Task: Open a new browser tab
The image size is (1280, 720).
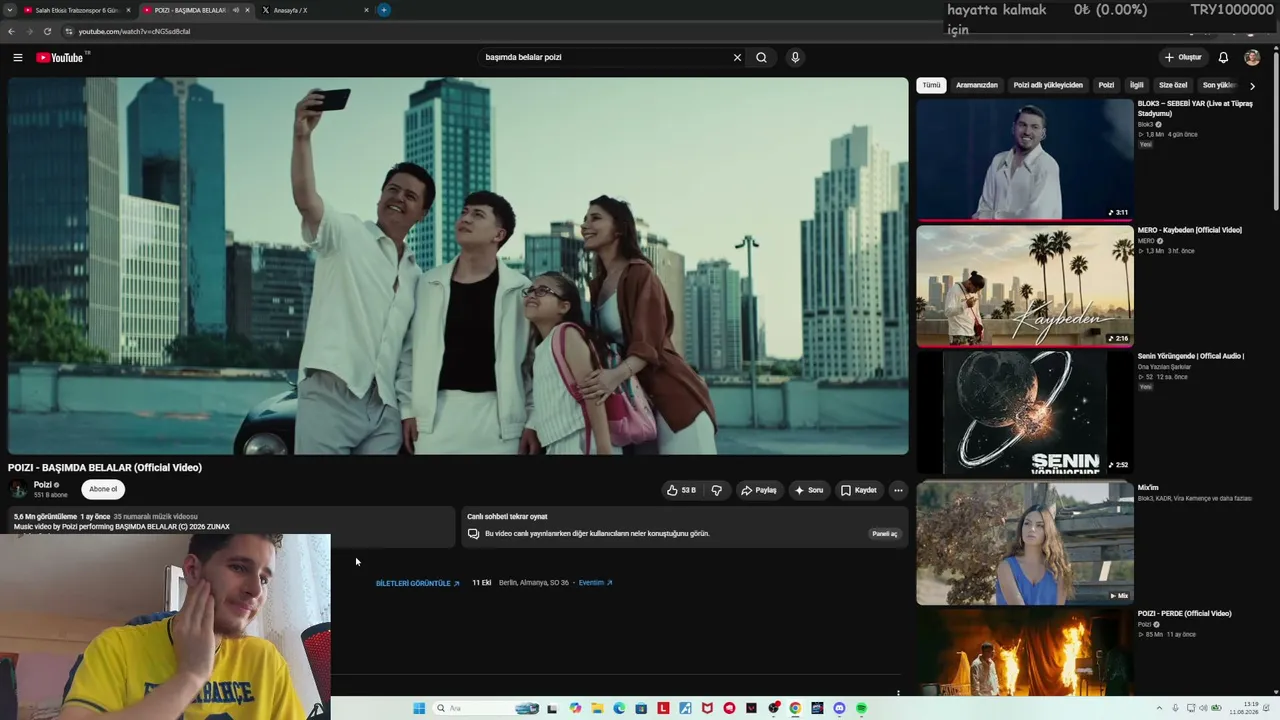Action: [384, 10]
